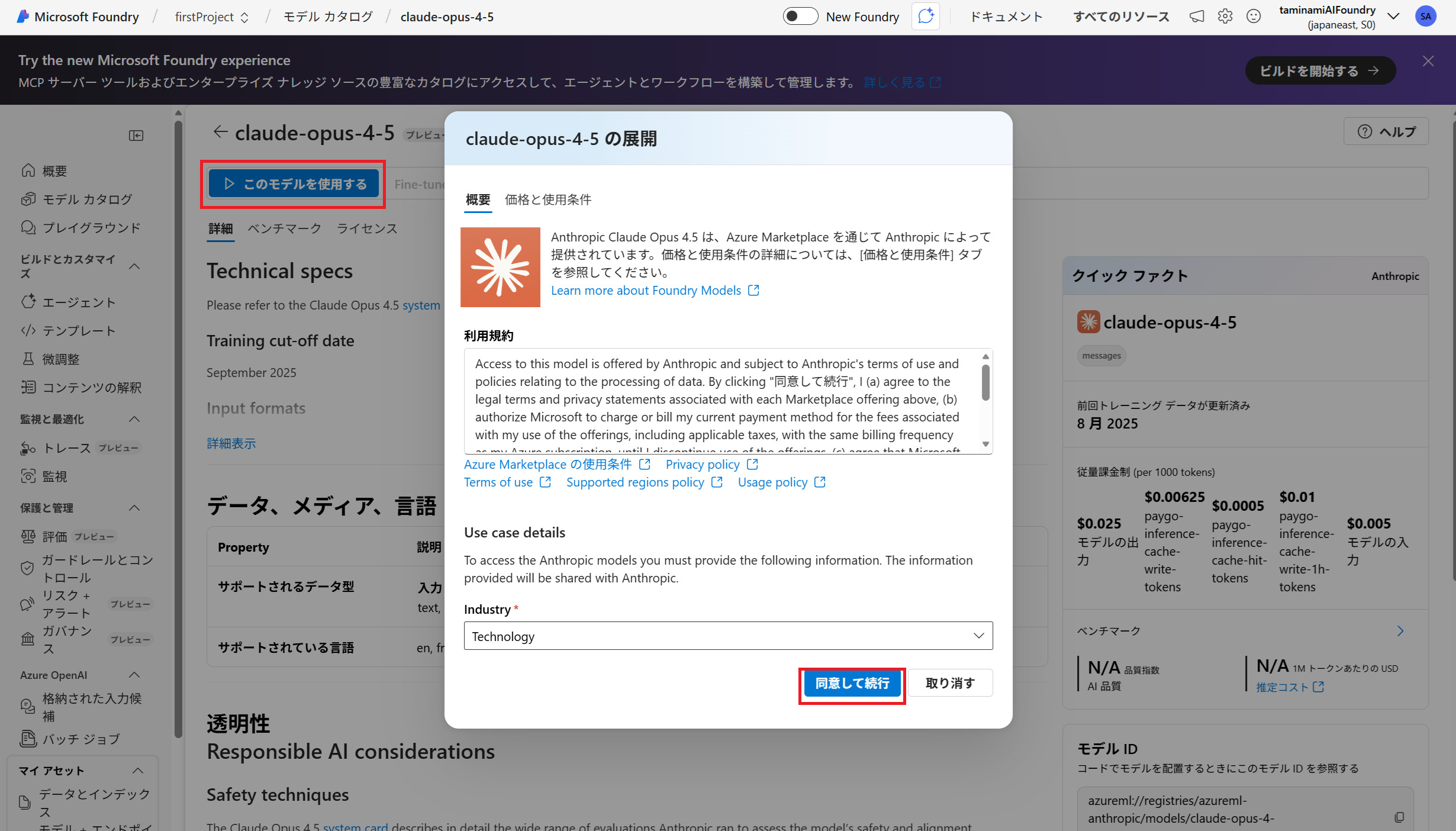
Task: Click the 同意して続行 button
Action: (852, 684)
